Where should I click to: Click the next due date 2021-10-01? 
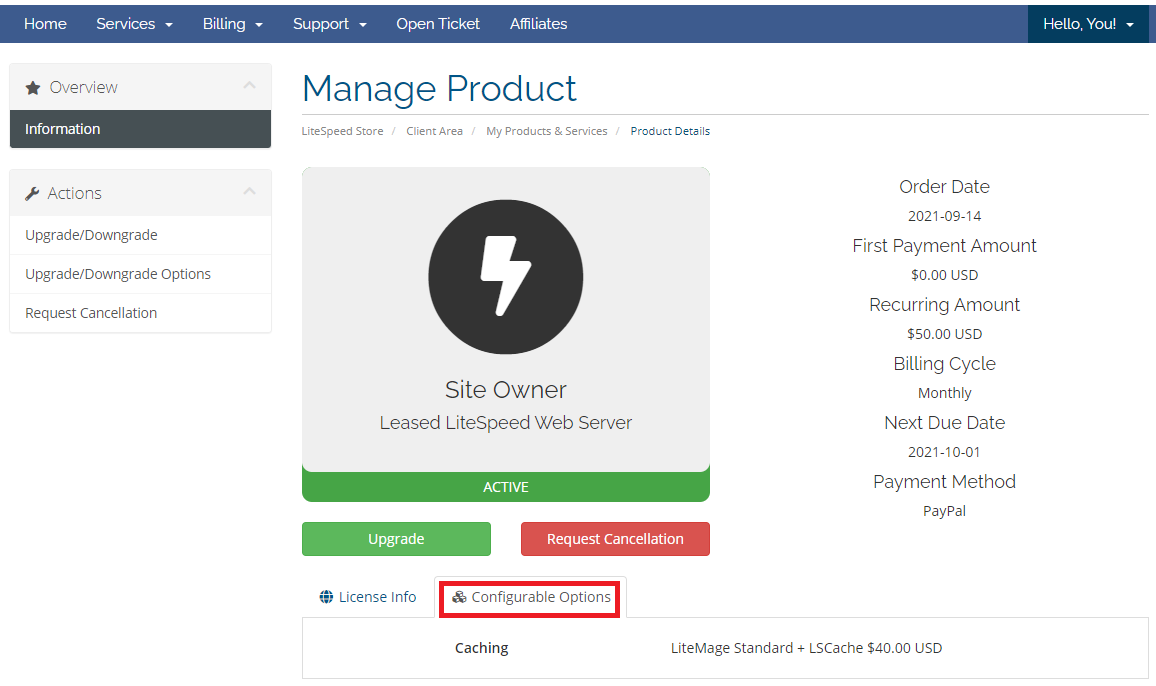coord(944,452)
